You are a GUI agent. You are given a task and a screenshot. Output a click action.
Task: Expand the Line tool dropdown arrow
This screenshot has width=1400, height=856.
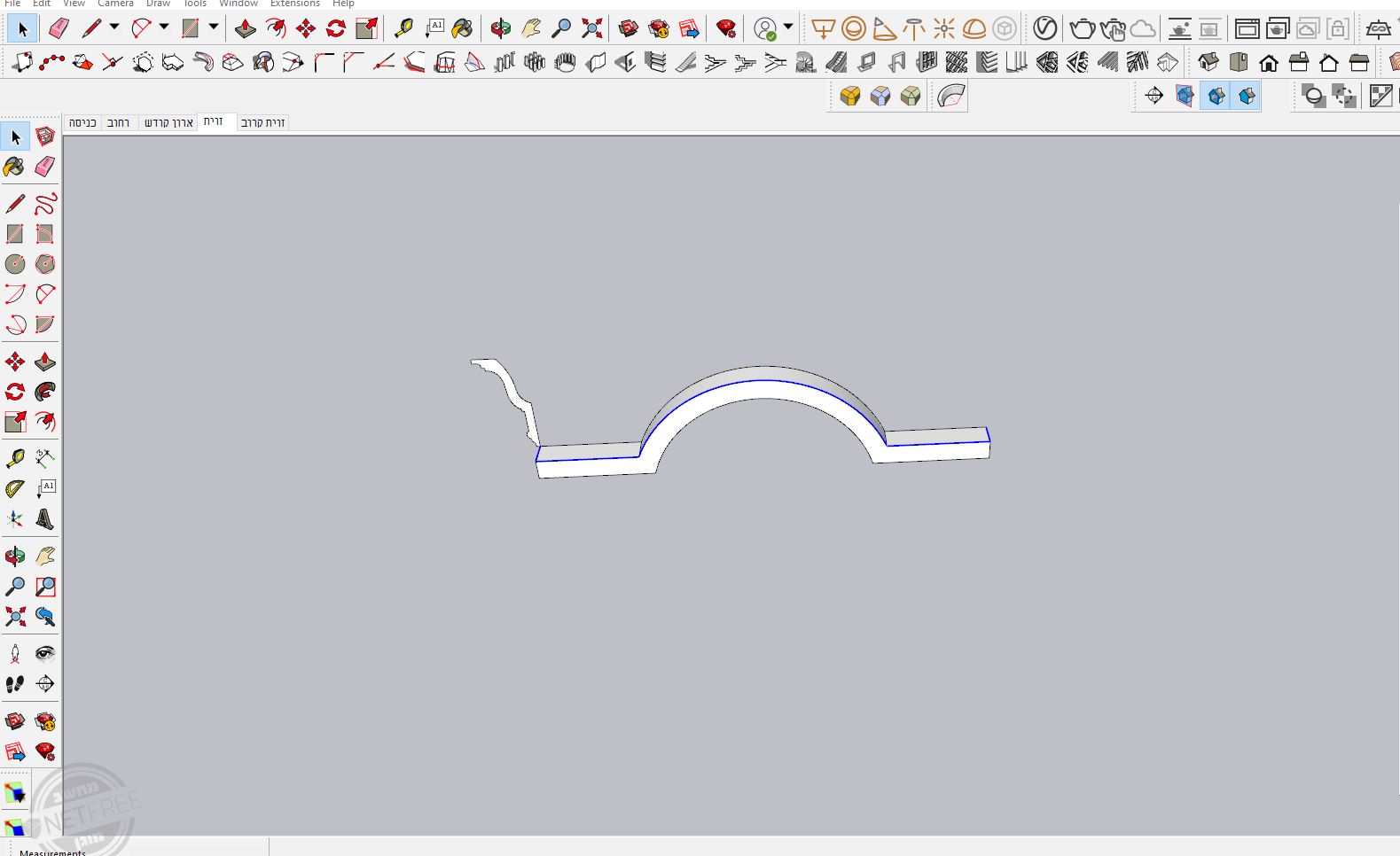[x=113, y=27]
